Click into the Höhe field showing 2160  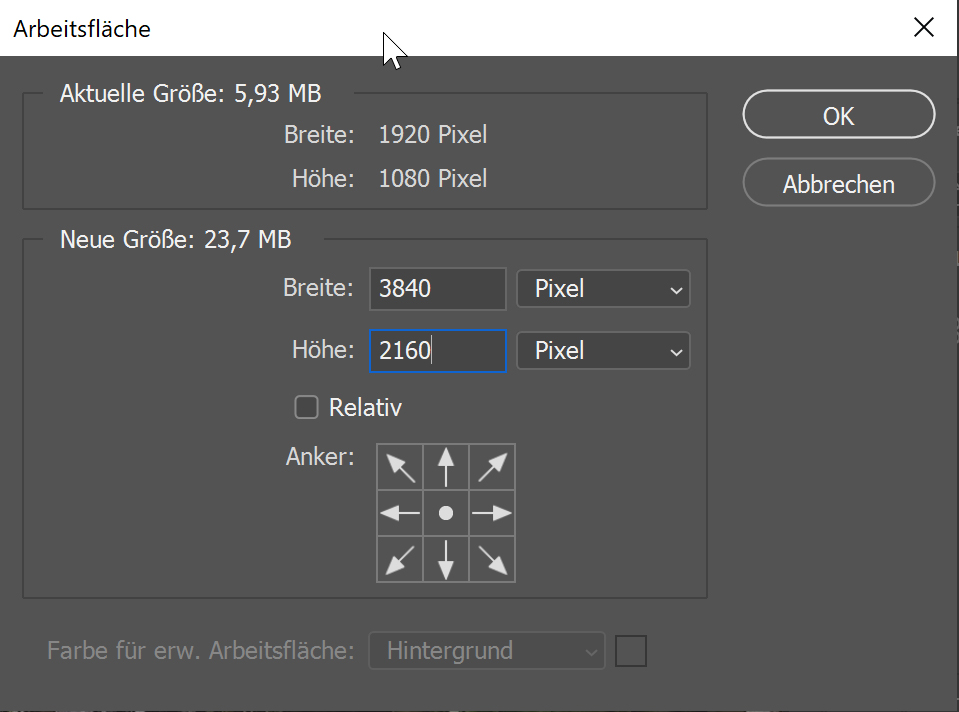pos(438,351)
